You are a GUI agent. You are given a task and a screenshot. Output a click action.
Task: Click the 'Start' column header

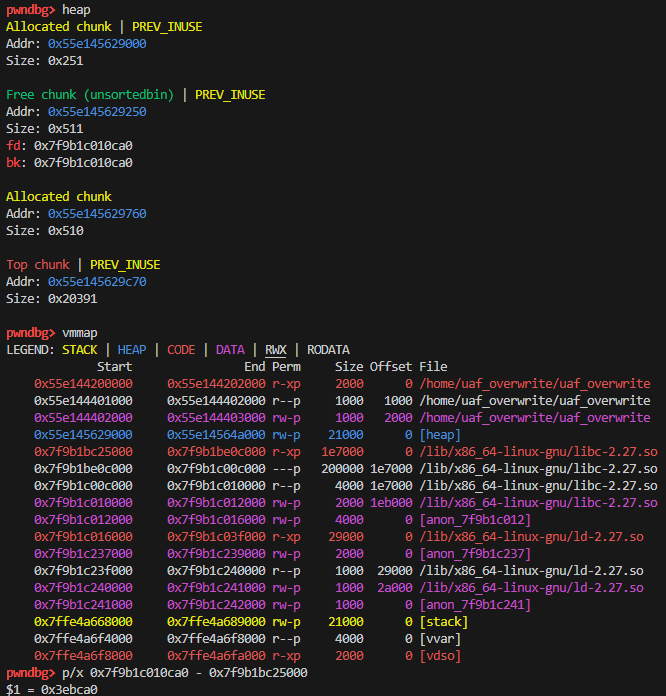[x=115, y=367]
